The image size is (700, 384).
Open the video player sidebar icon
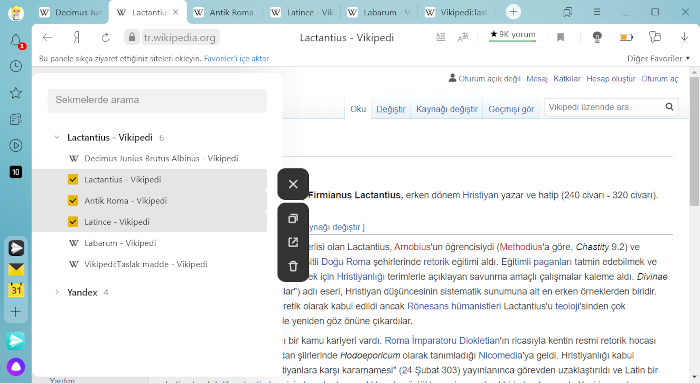tap(16, 146)
